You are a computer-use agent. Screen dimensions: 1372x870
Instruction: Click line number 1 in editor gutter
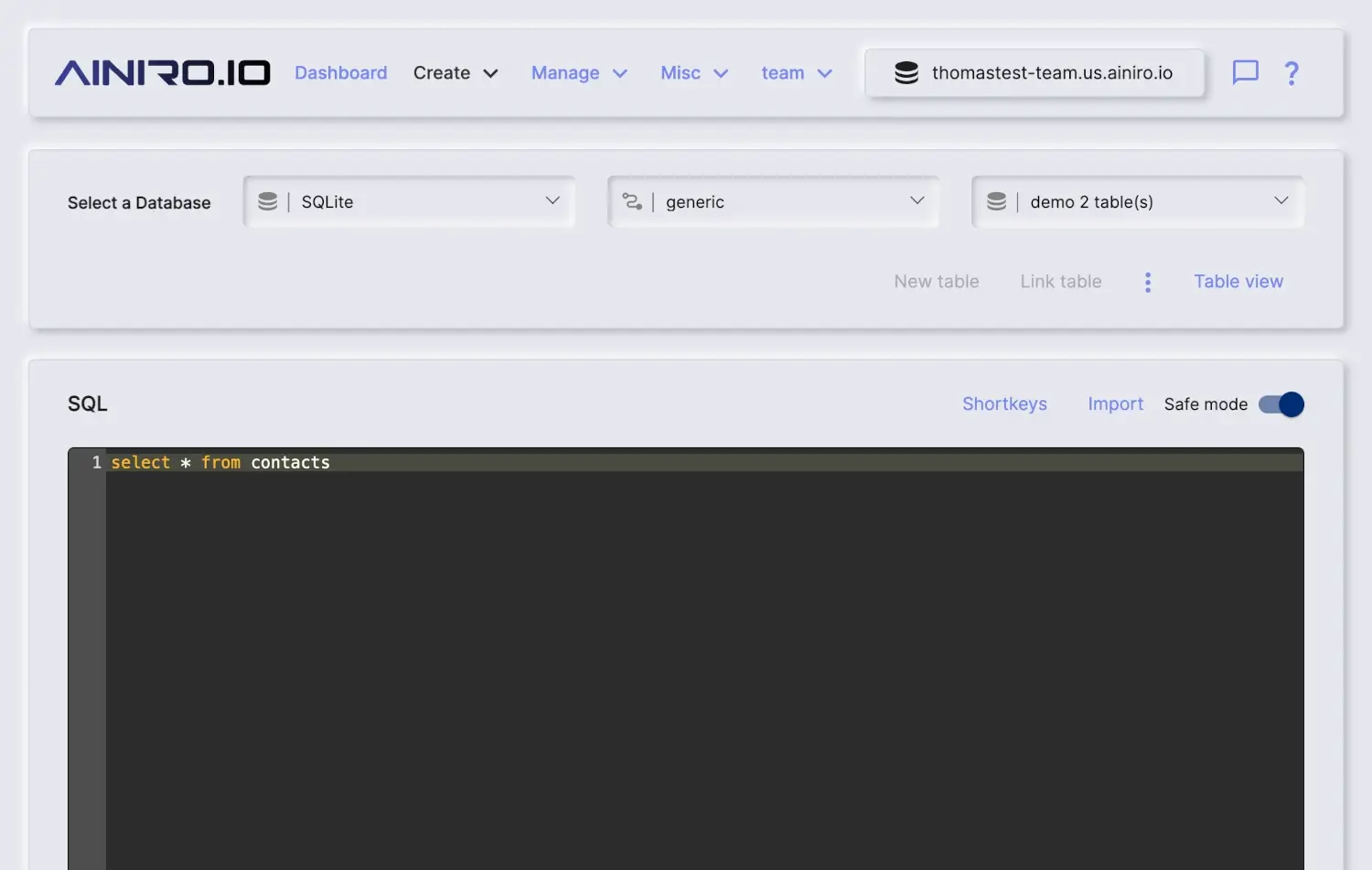[96, 463]
